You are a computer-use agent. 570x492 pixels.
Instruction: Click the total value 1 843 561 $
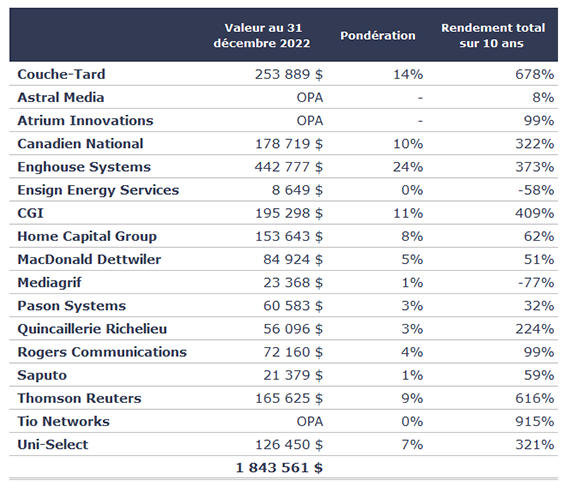click(279, 468)
